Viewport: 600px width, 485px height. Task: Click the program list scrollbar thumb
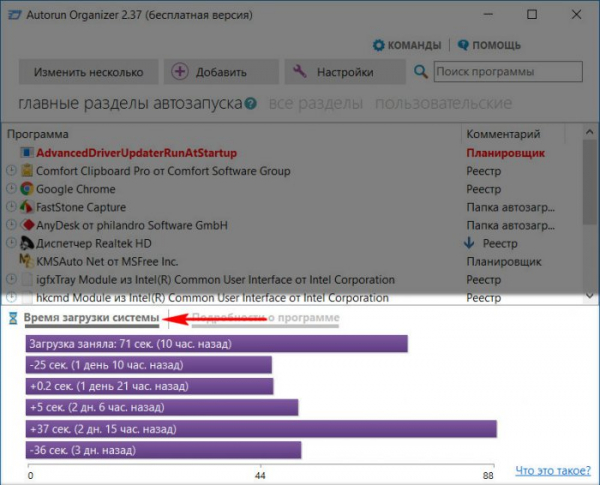pyautogui.click(x=590, y=182)
